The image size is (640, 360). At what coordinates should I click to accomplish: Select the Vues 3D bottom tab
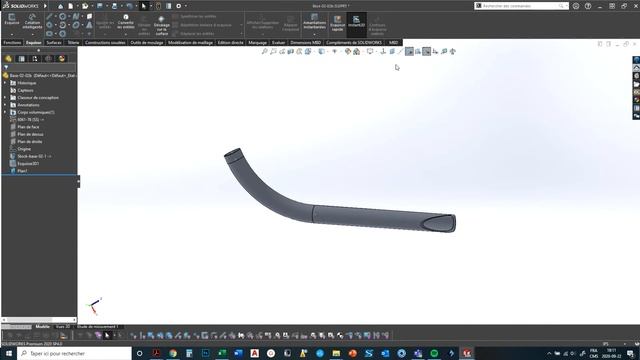62,327
